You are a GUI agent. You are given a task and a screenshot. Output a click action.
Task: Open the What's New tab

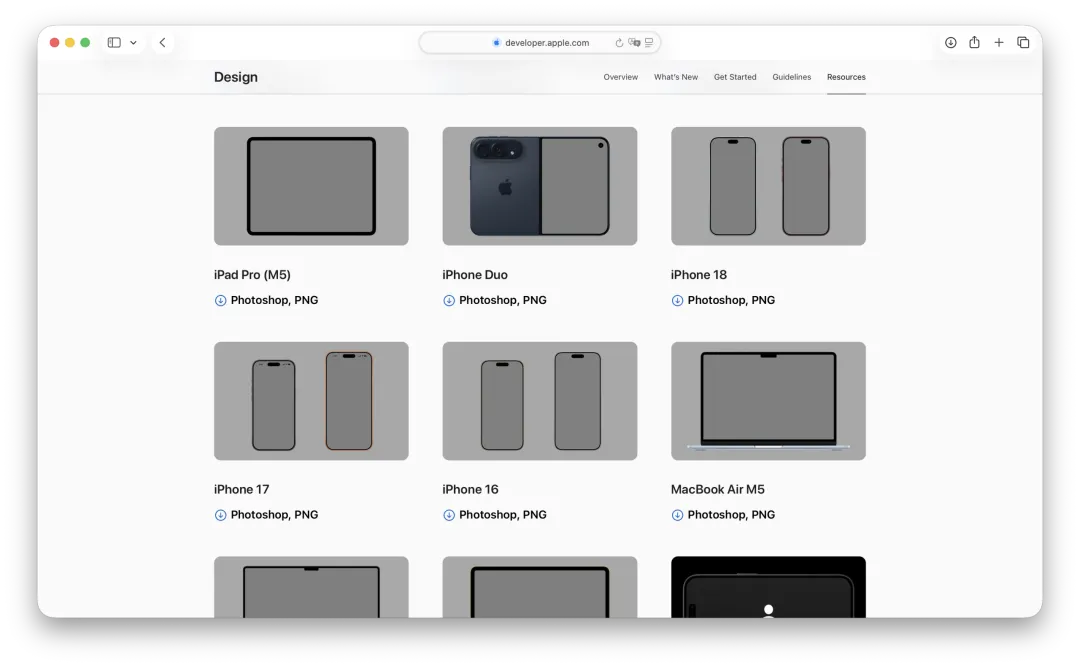pyautogui.click(x=676, y=77)
